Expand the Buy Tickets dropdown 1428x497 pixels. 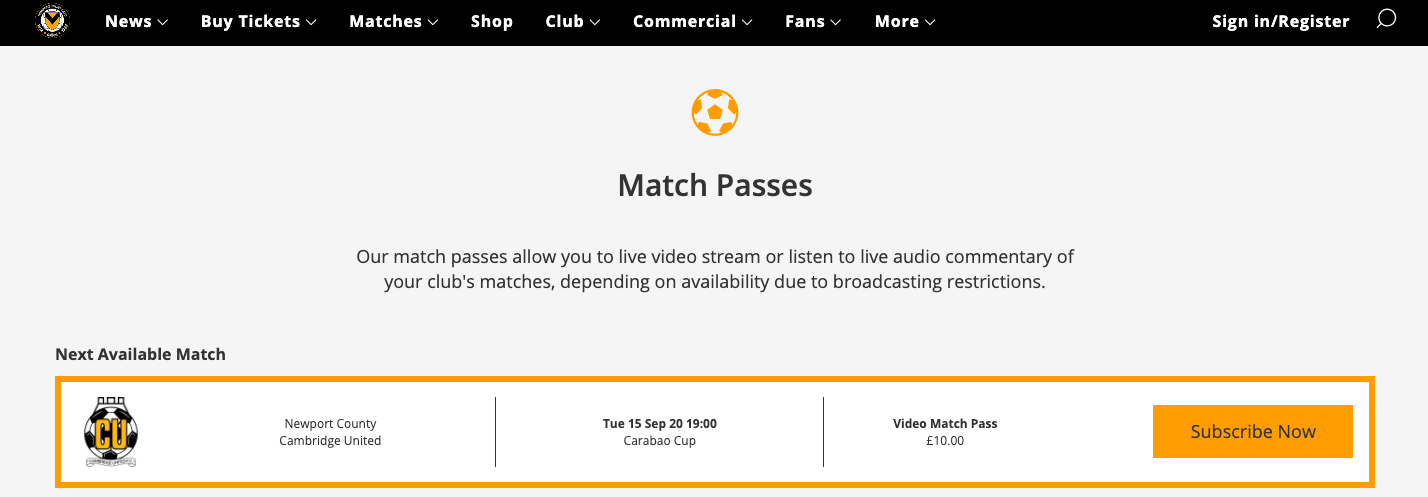258,22
